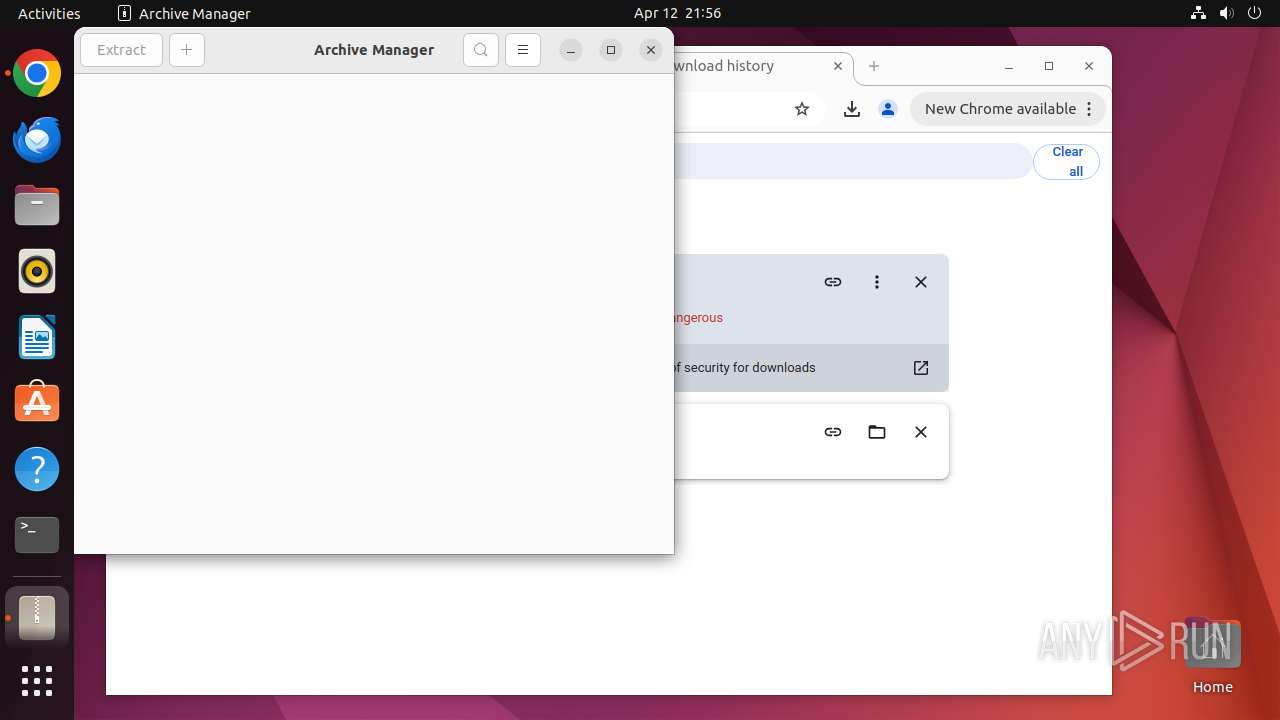Minimize the Archive Manager window
This screenshot has width=1280, height=720.
[571, 50]
